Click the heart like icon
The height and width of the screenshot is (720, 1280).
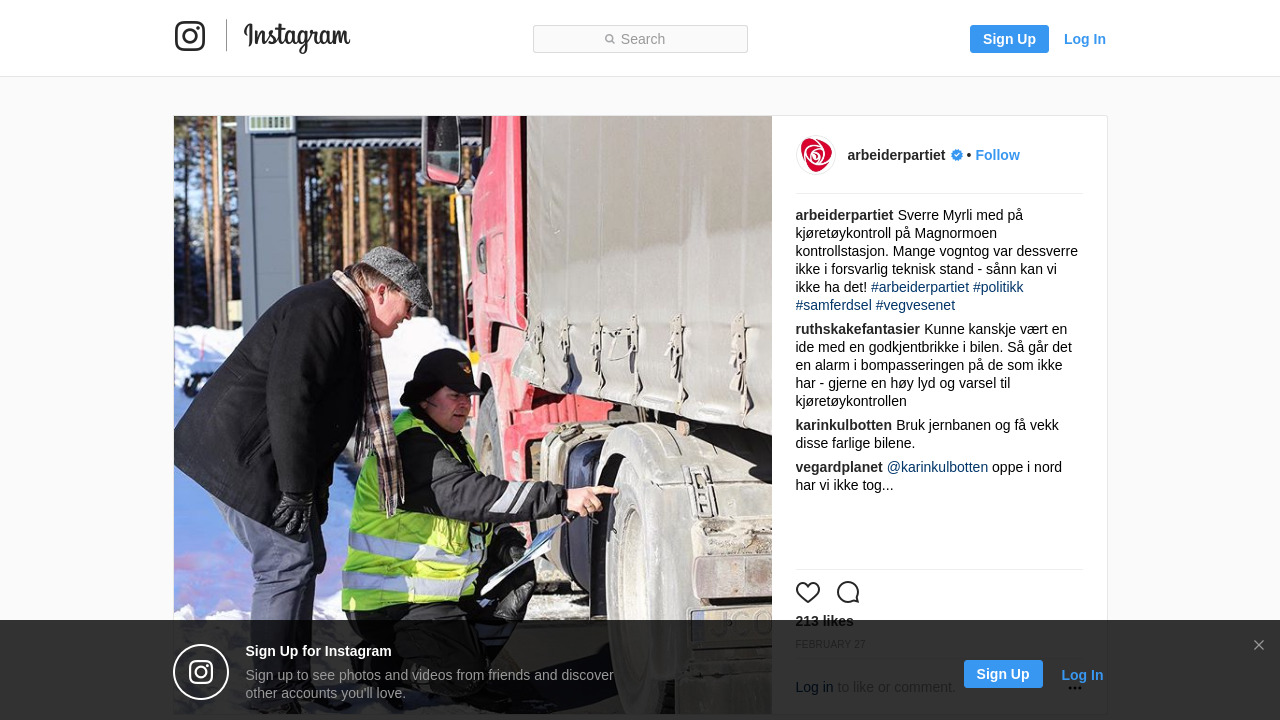(x=808, y=592)
